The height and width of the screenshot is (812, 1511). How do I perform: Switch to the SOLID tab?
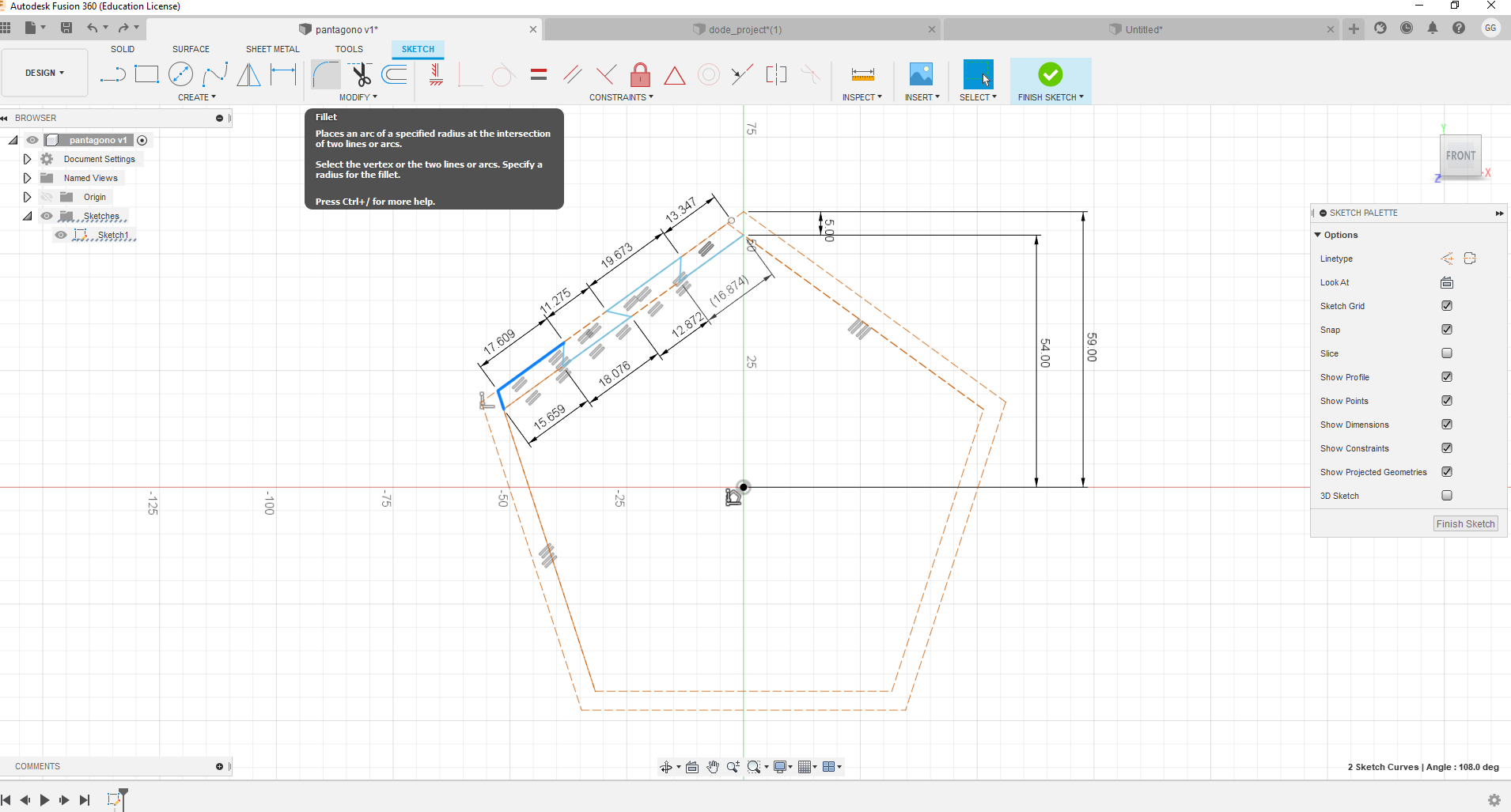[123, 49]
